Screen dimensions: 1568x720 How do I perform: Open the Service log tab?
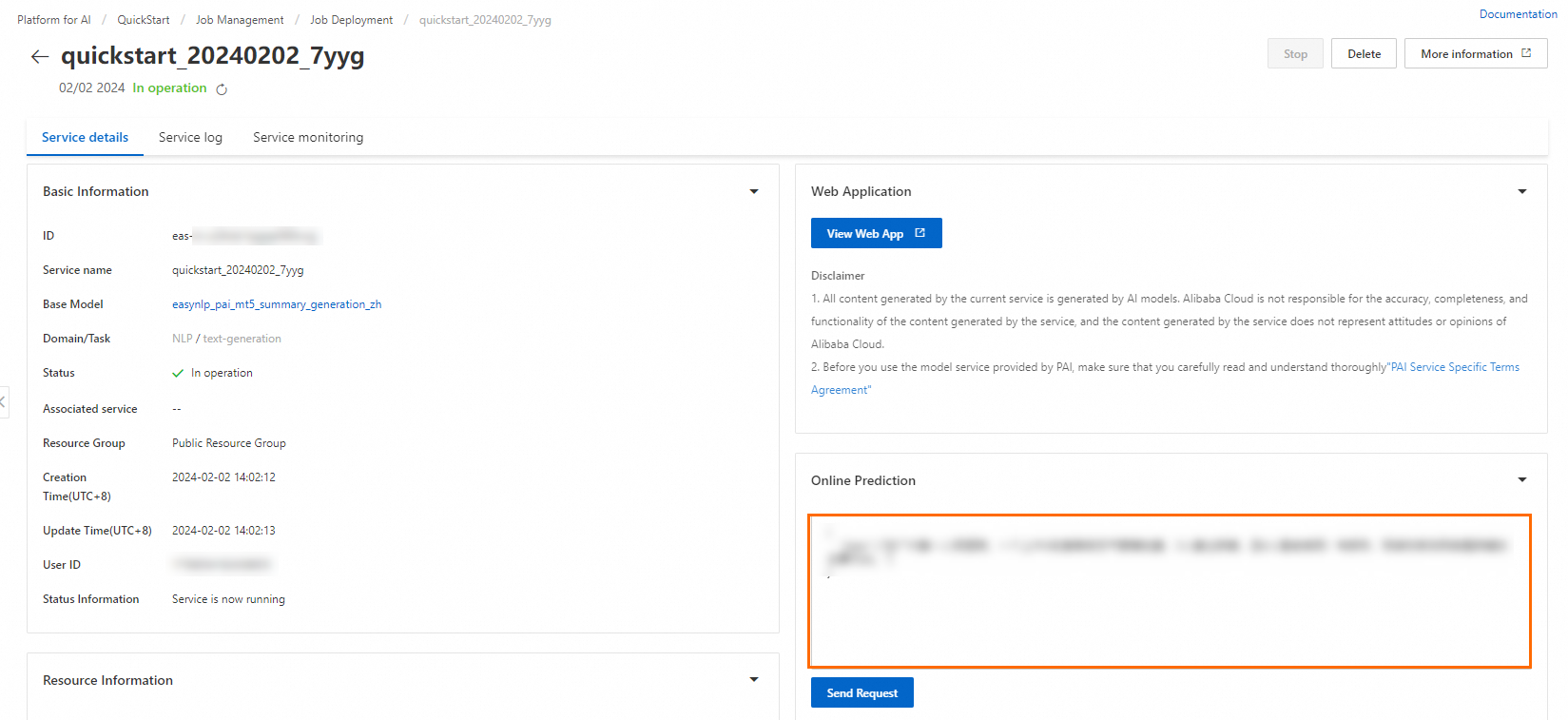(190, 137)
